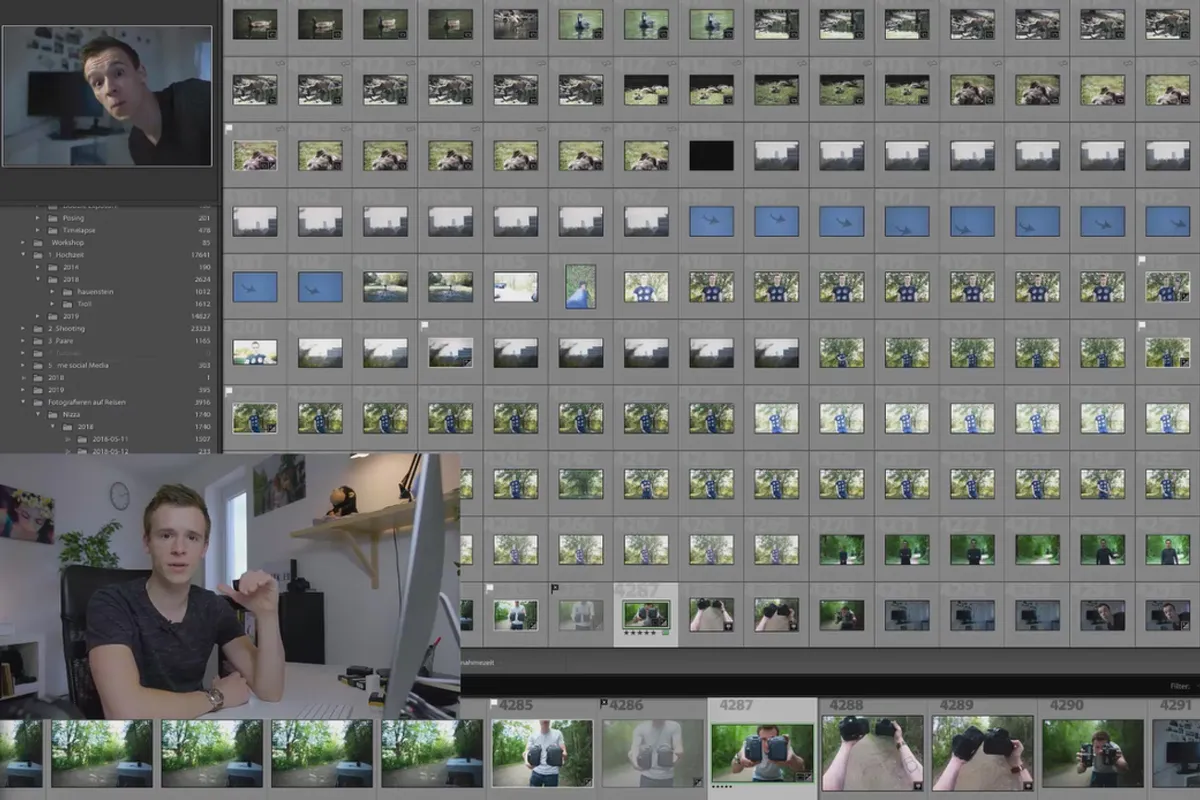Collapse the Fotografieren auf Reisen folder
The image size is (1200, 800).
[x=23, y=402]
